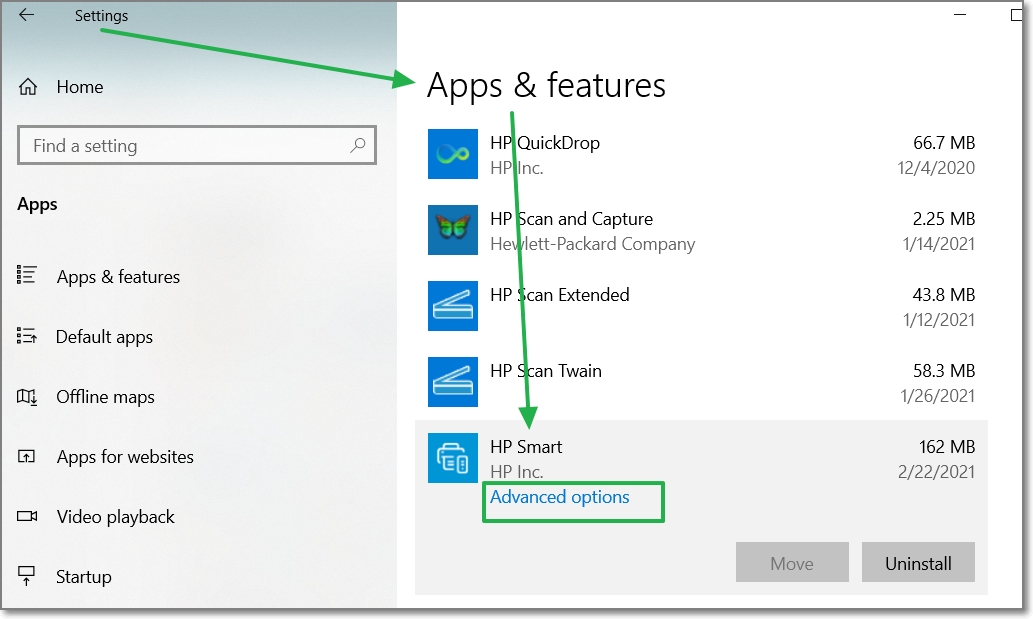Screen dimensions: 1033x619
Task: Click the Home house icon
Action: coord(28,86)
